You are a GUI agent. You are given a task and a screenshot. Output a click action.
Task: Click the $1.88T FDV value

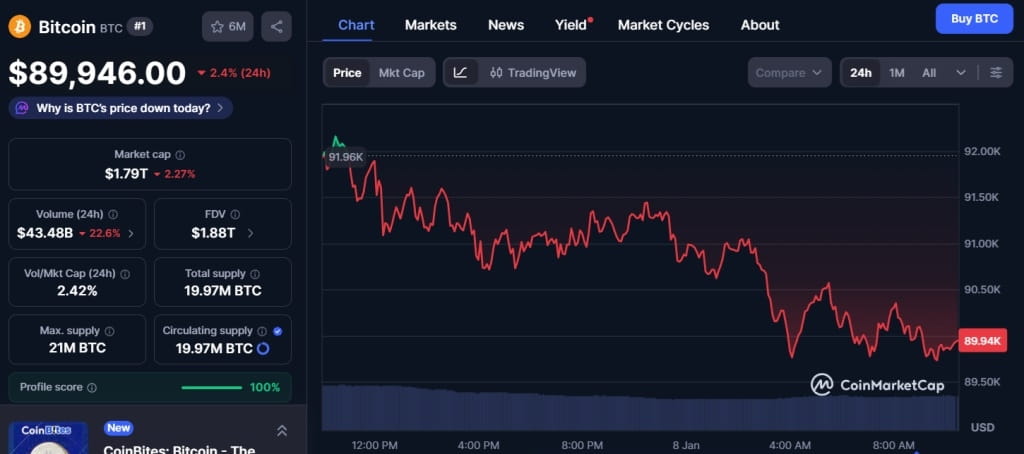213,233
